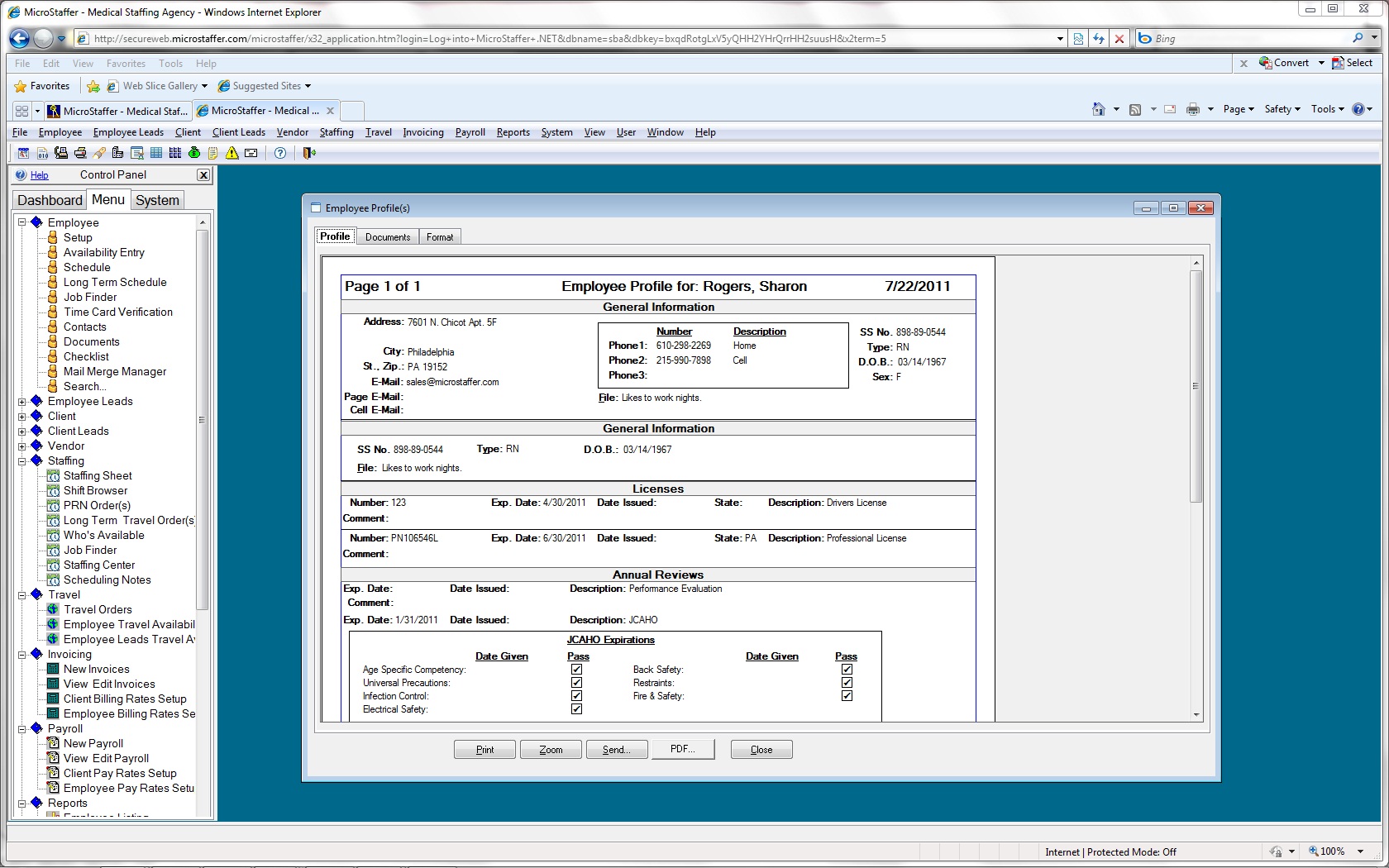Click the printer icon in MicroStaffer toolbar
Image resolution: width=1389 pixels, height=868 pixels.
coord(80,153)
